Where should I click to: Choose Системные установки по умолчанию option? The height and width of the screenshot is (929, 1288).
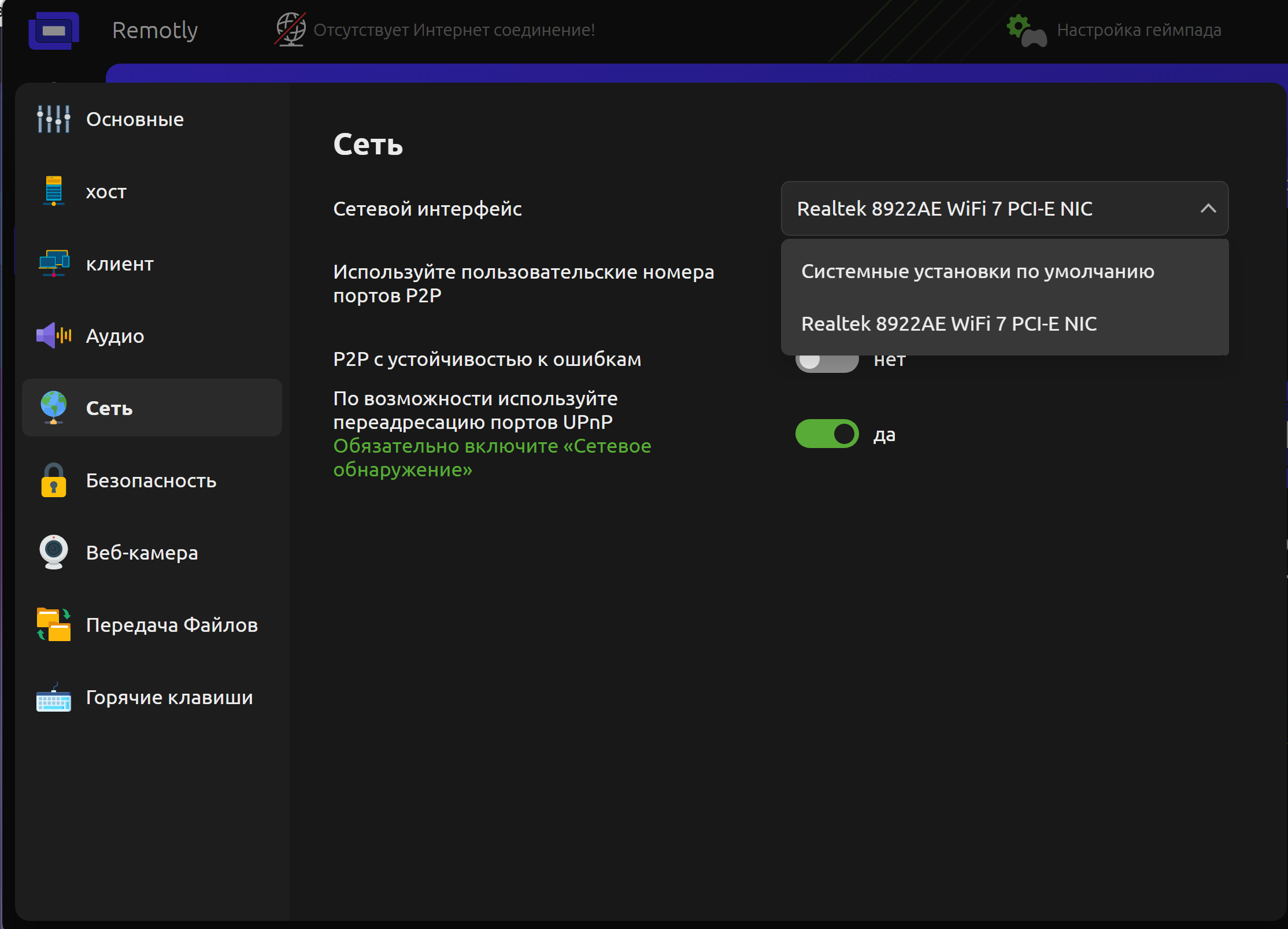(978, 272)
